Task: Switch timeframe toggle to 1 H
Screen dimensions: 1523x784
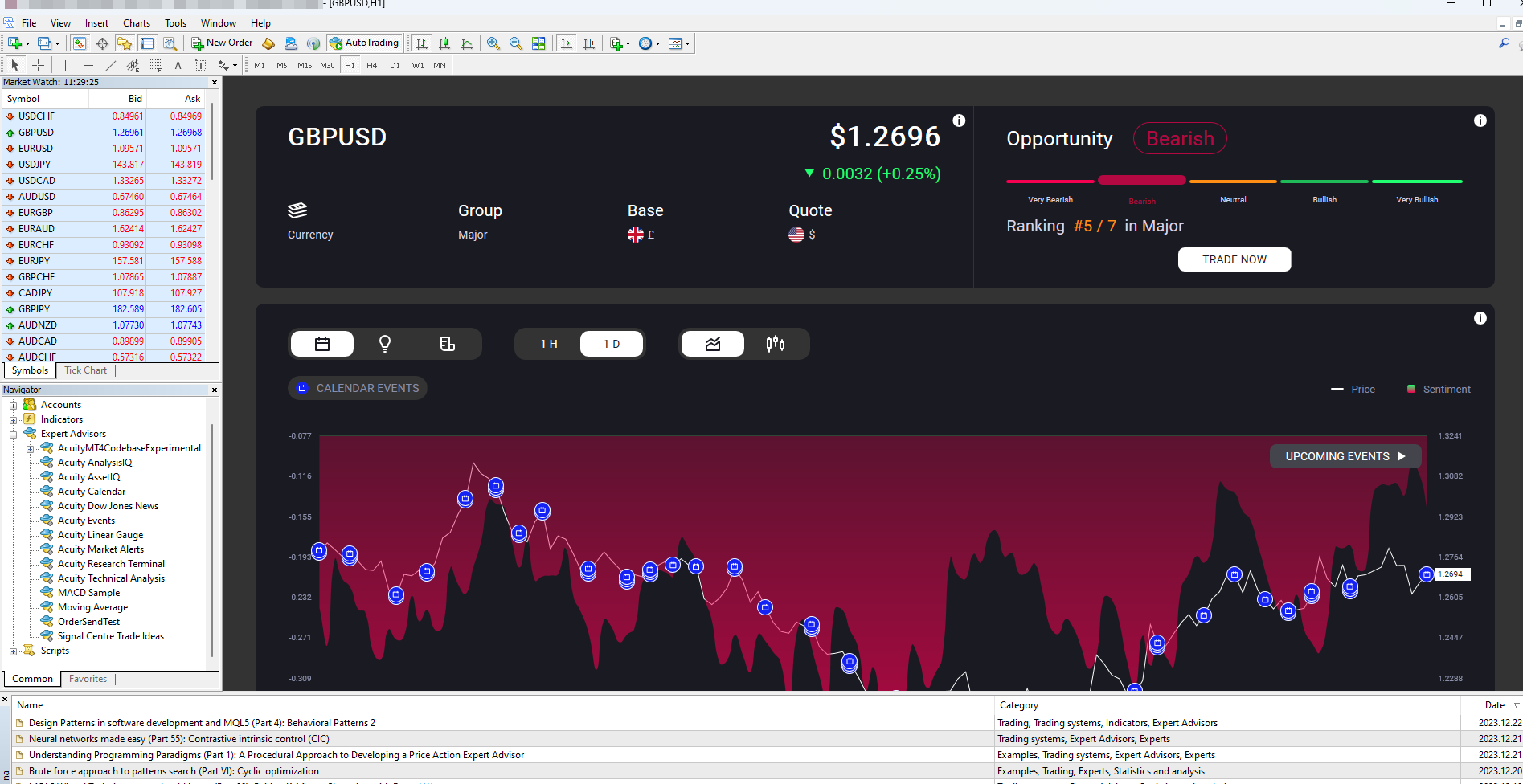Action: tap(549, 343)
